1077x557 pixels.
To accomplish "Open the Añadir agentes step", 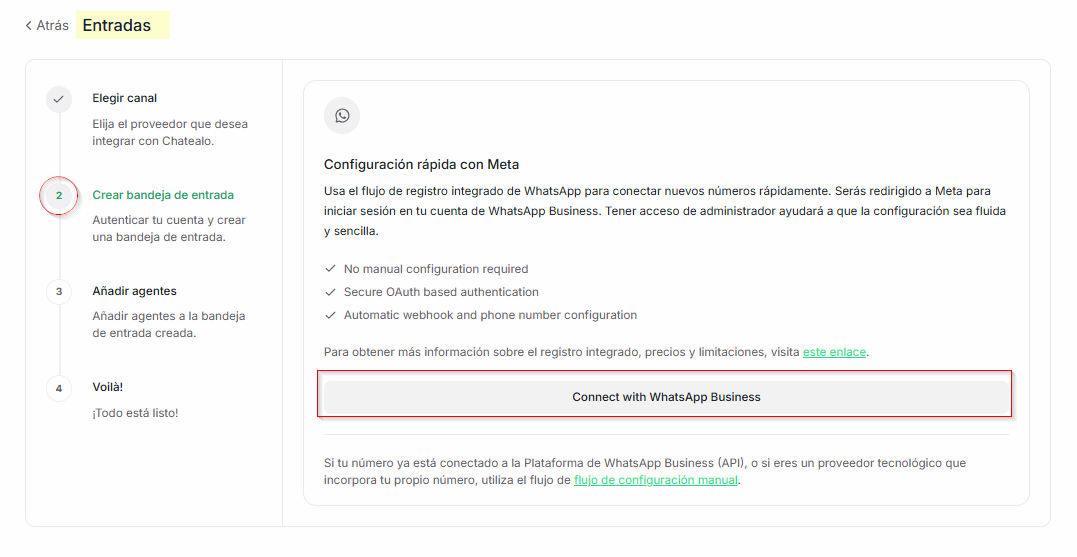I will click(x=135, y=291).
